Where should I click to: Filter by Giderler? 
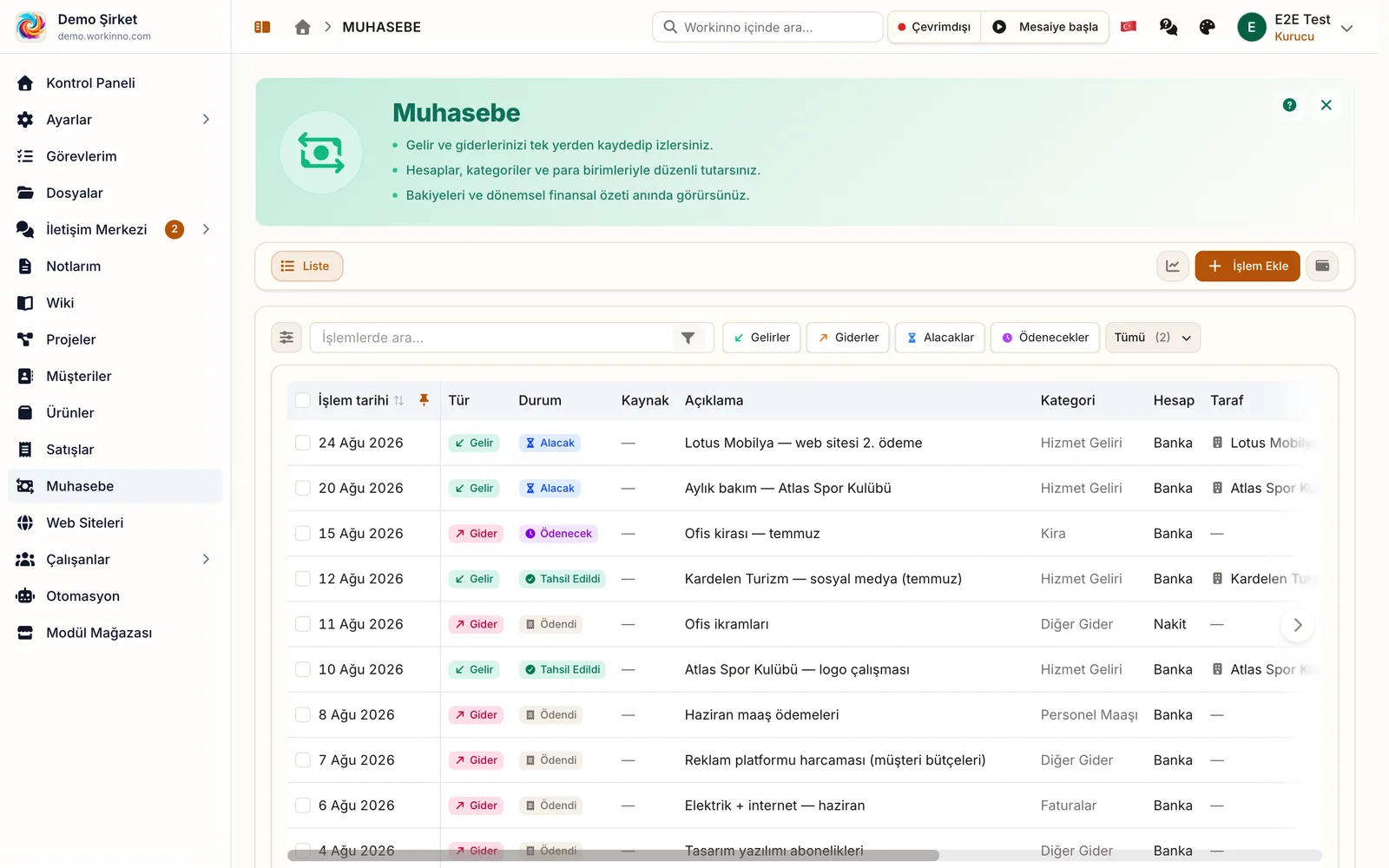pos(847,338)
